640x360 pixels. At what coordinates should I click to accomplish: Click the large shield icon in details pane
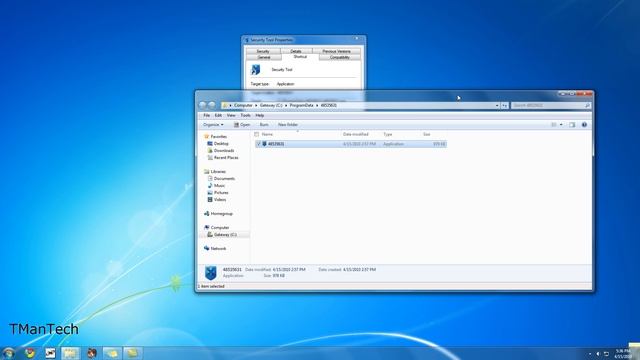[x=211, y=273]
